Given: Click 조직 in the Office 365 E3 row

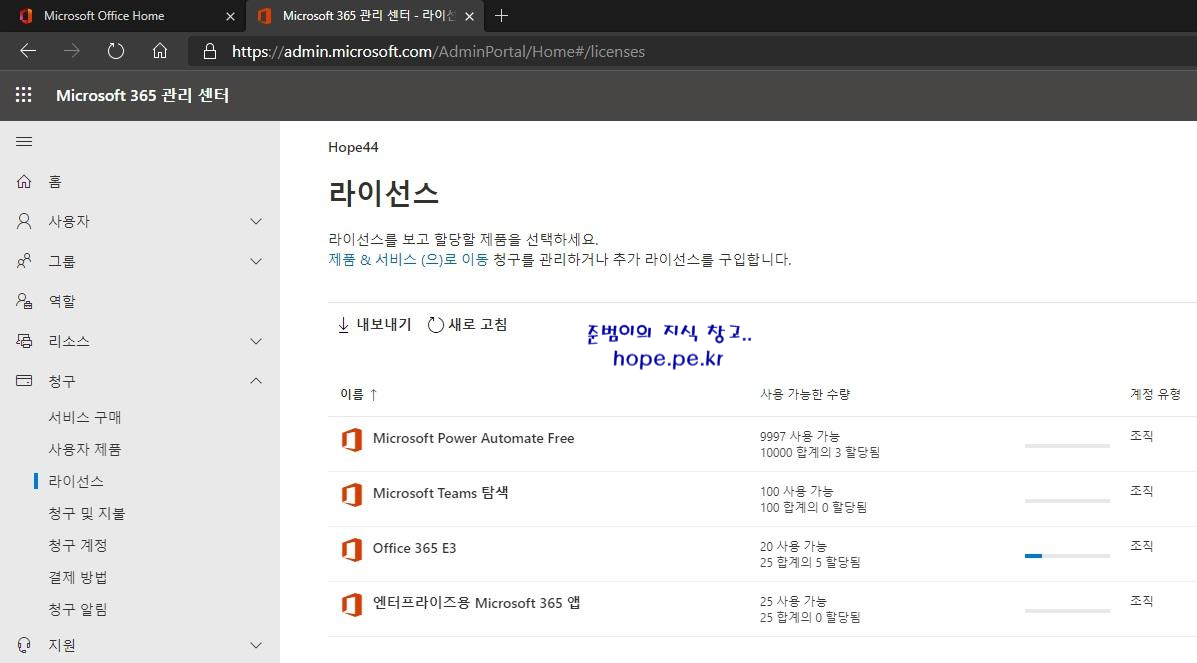Looking at the screenshot, I should point(1141,546).
